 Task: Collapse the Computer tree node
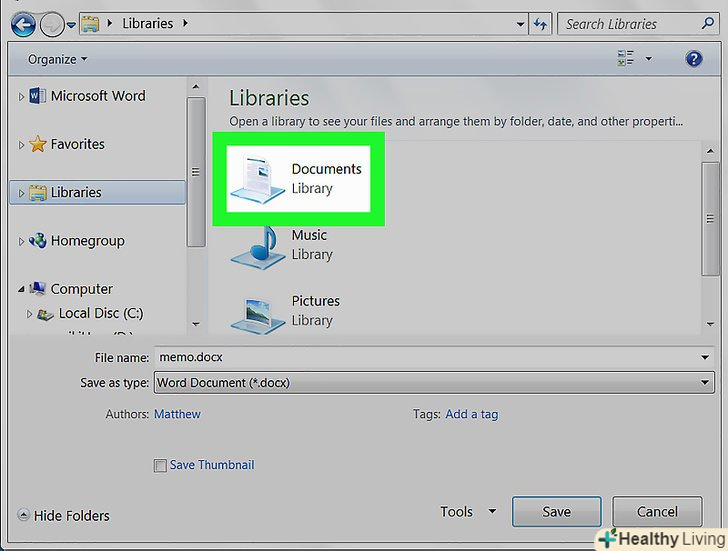point(21,289)
